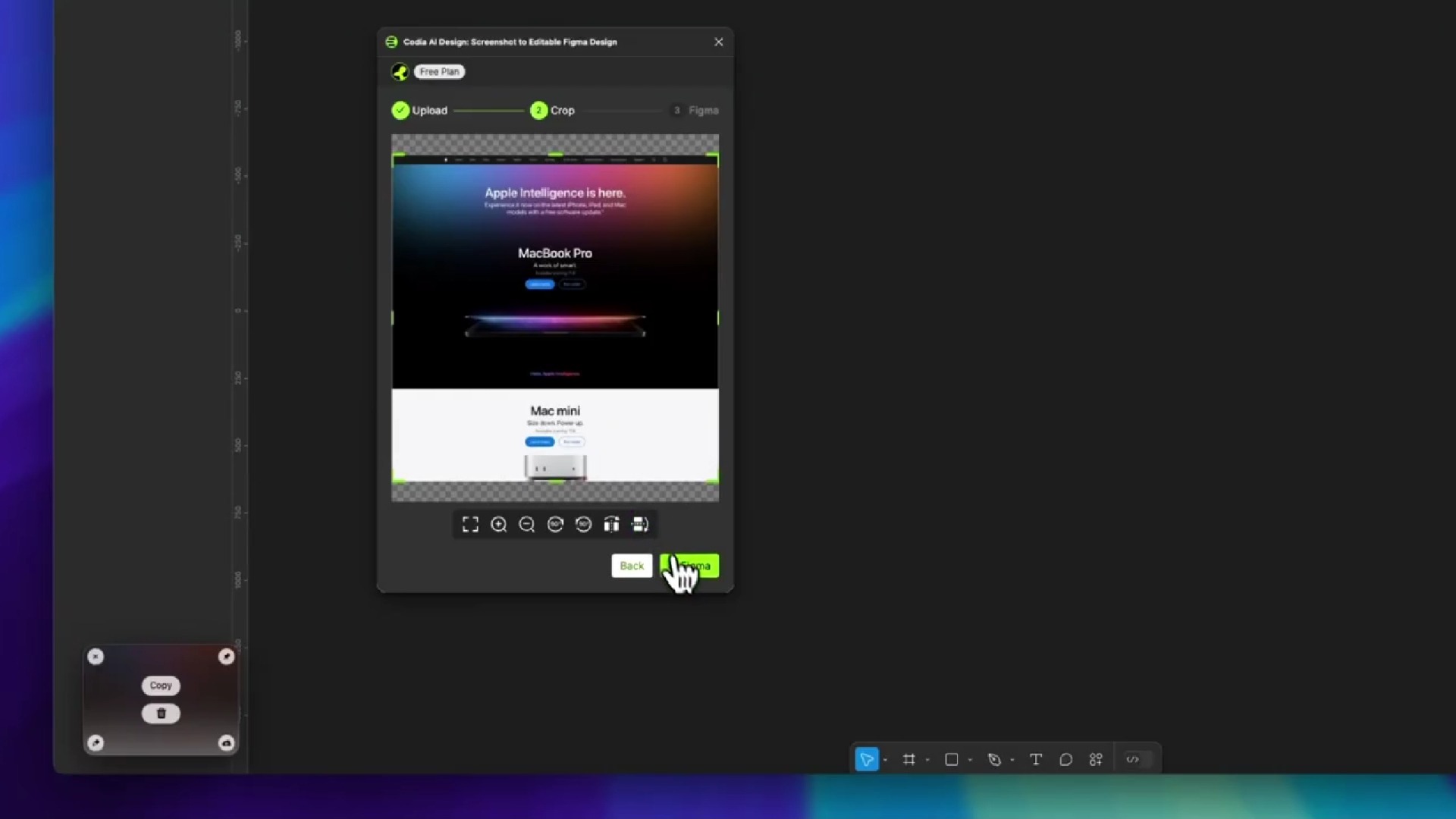Open the Pen tool dropdown arrow
Image resolution: width=1456 pixels, height=819 pixels.
(x=1012, y=760)
